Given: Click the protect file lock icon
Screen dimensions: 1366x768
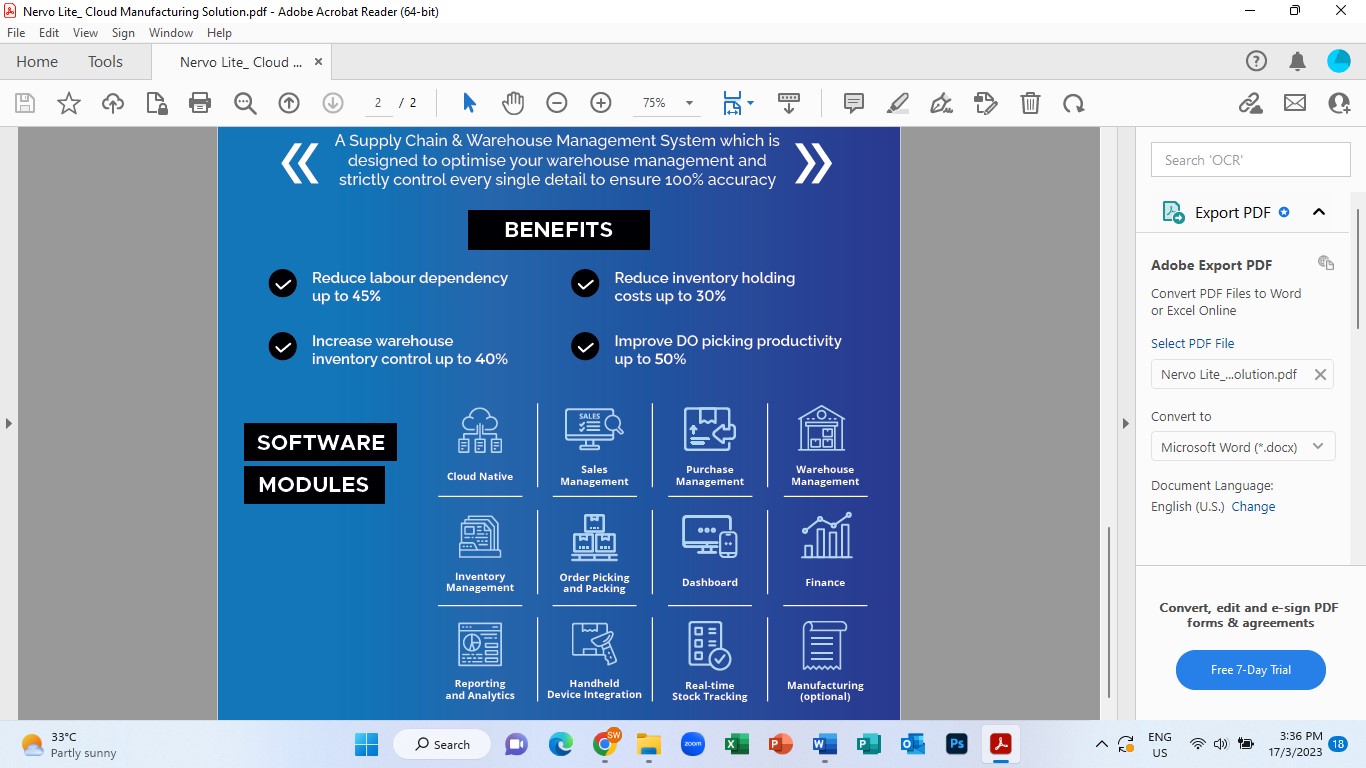Looking at the screenshot, I should (157, 103).
